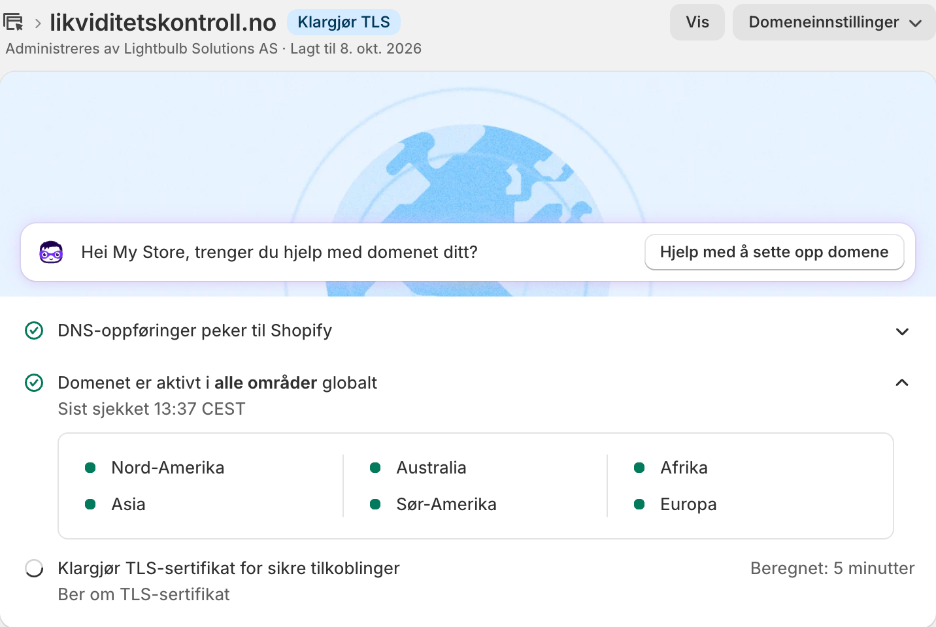Click the loading spinner beside TLS-sertifikat step
Image resolution: width=936 pixels, height=627 pixels.
pos(34,568)
